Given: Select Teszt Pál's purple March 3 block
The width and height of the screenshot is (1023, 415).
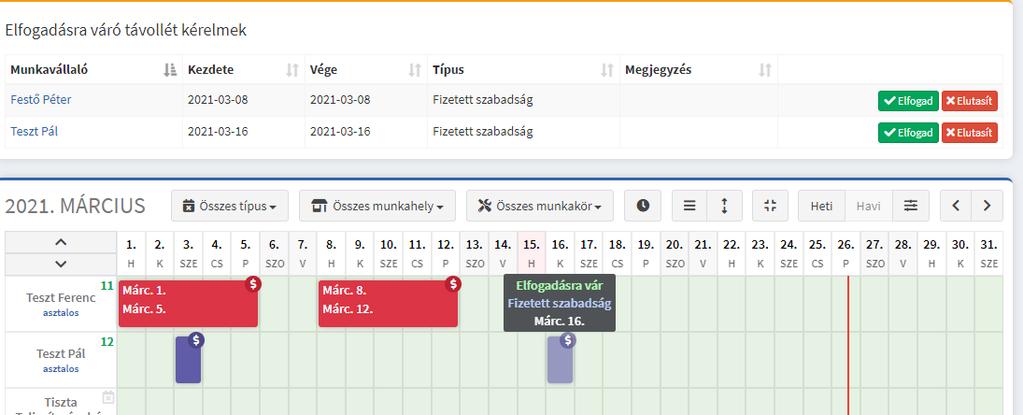Looking at the screenshot, I should [188, 360].
